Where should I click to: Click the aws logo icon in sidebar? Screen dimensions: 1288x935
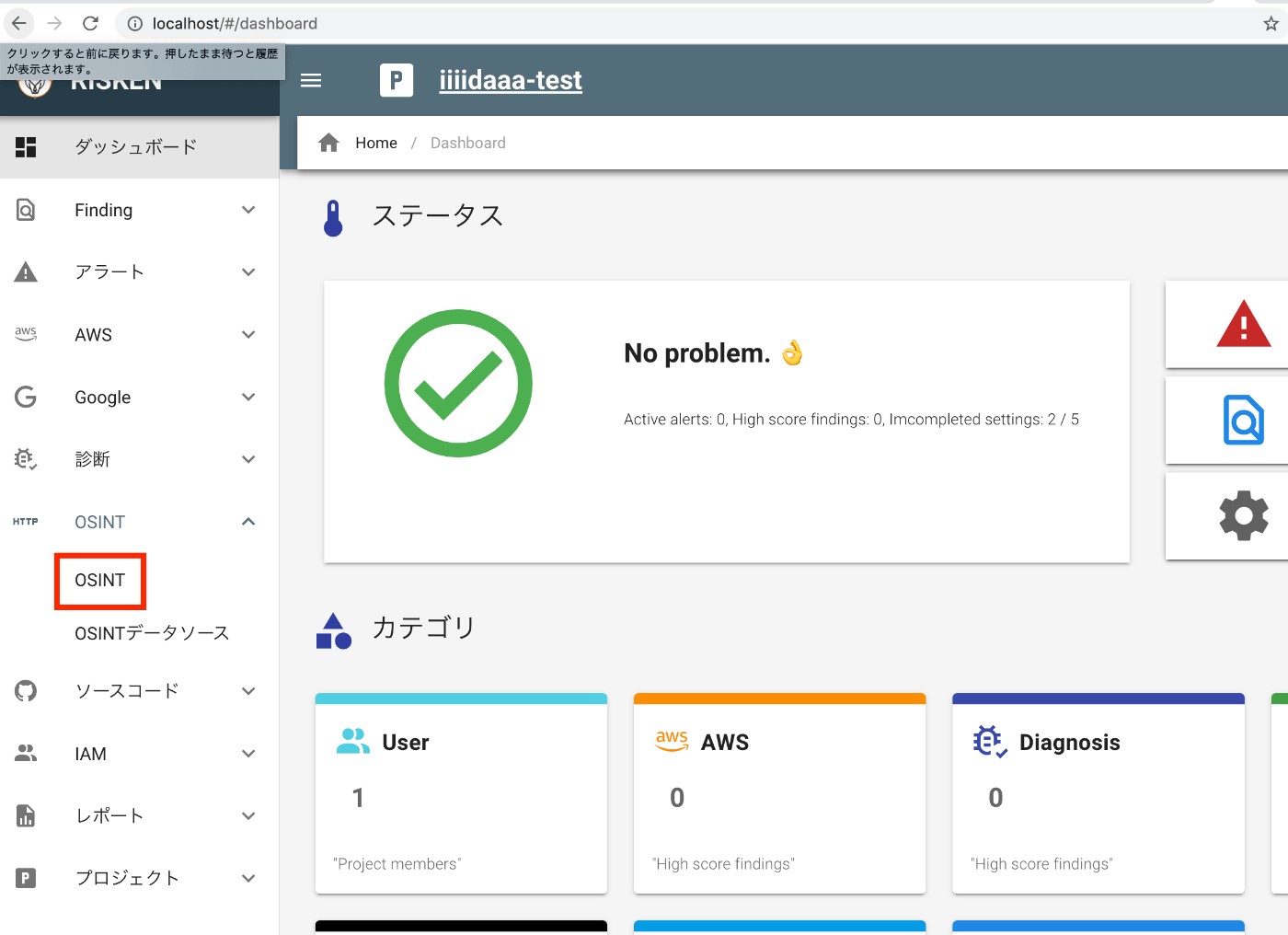point(26,334)
